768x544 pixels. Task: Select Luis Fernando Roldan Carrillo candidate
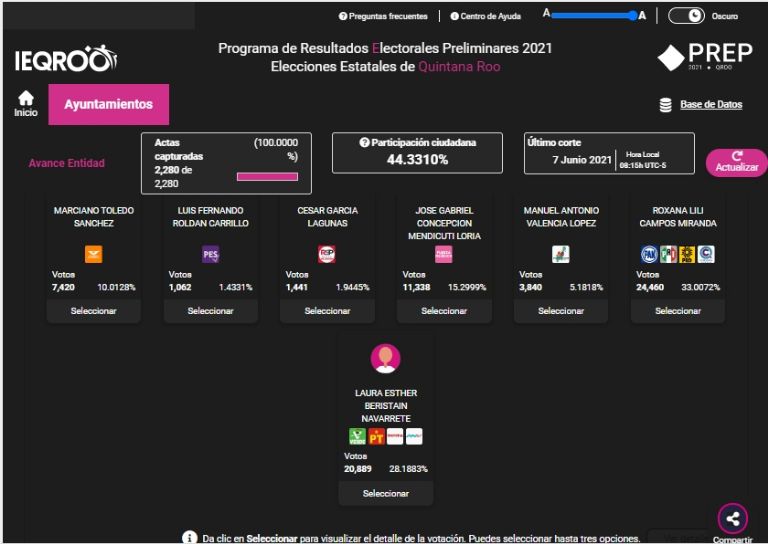click(211, 311)
